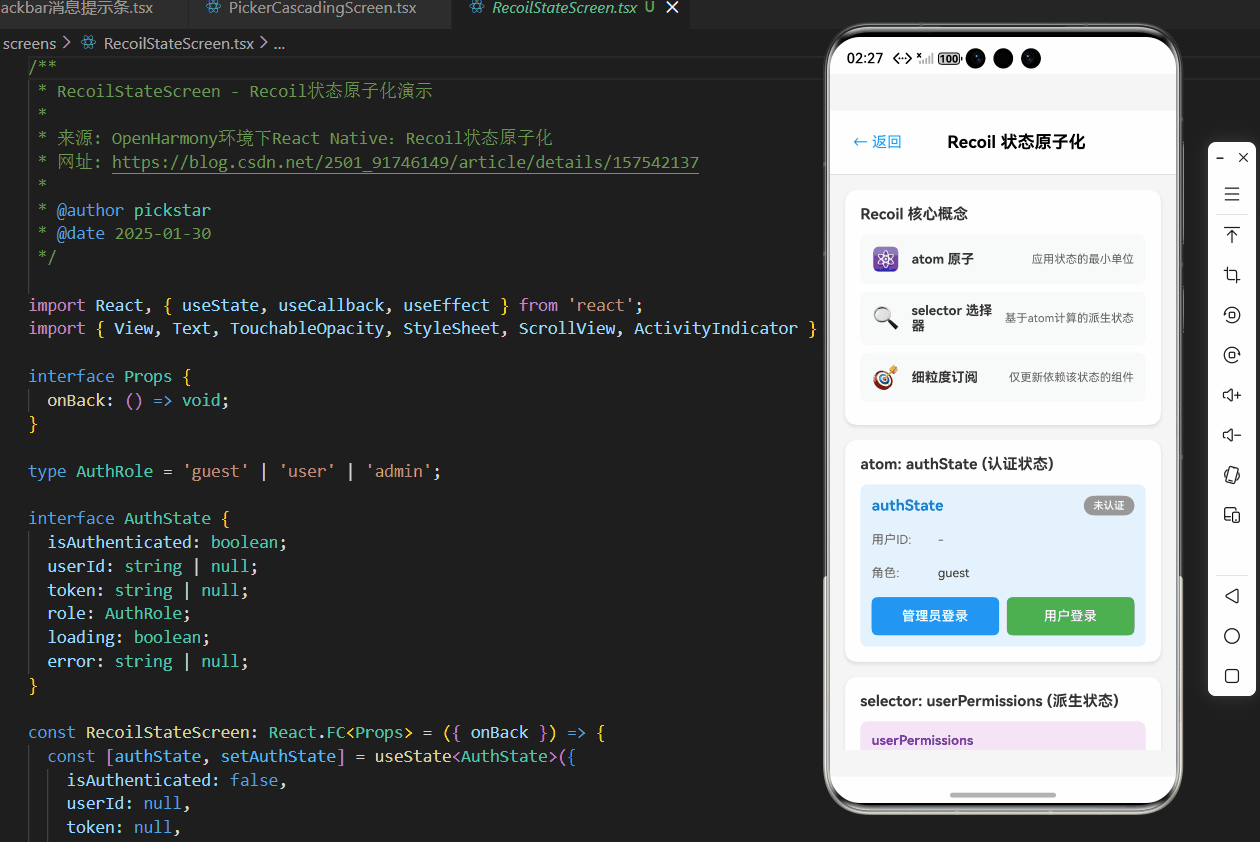Open the csdn blog URL in the comment
This screenshot has width=1260, height=842.
point(405,162)
